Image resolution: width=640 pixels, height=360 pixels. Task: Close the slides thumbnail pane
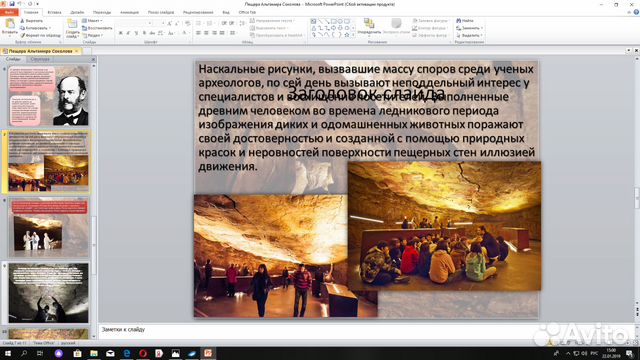(x=93, y=59)
